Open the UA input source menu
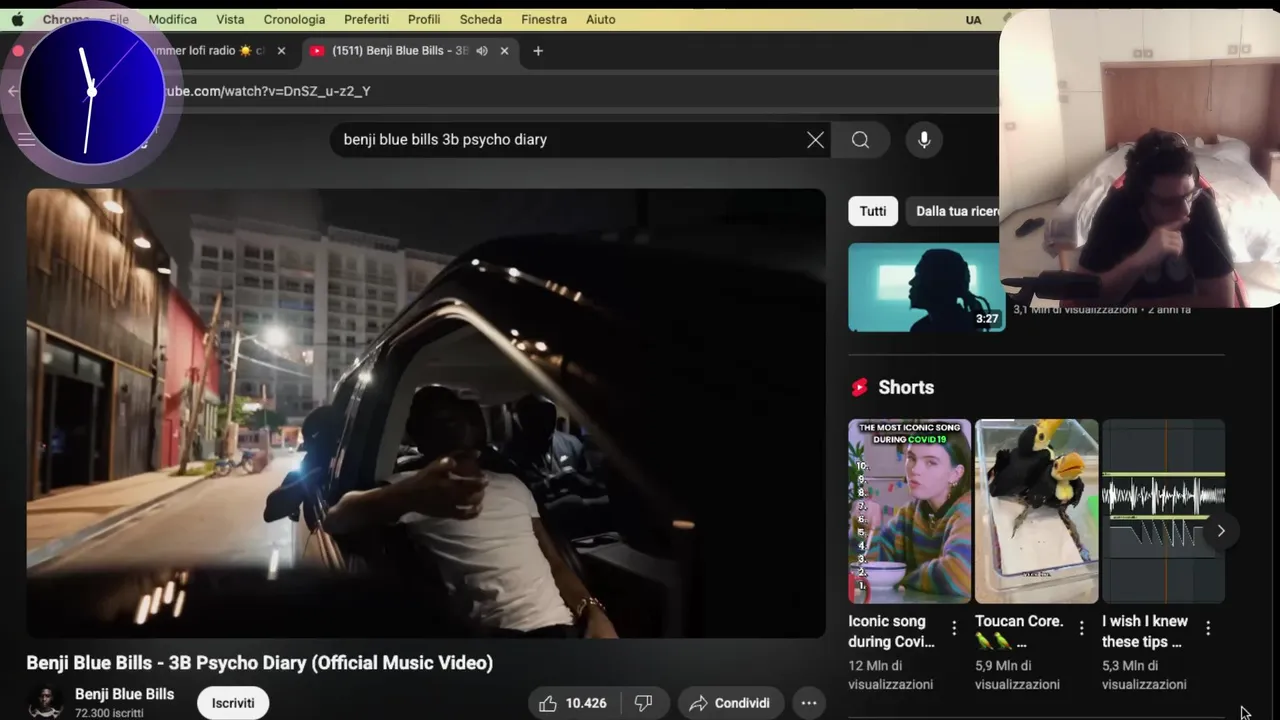 (x=973, y=20)
